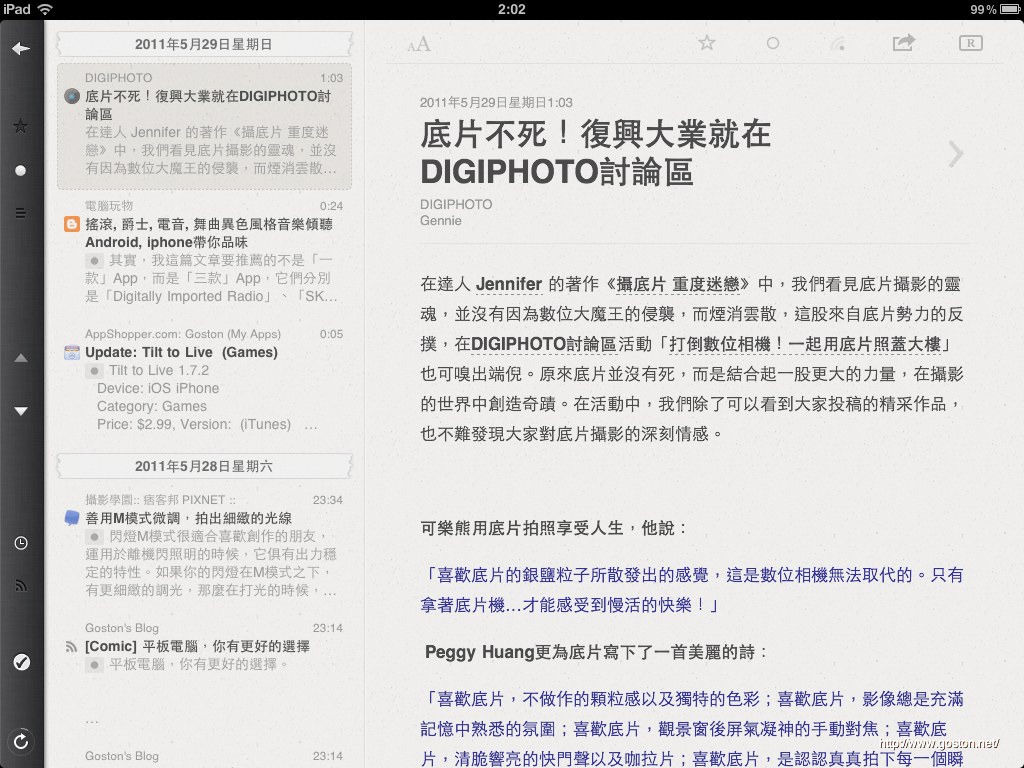Tap the DIGIPHOTO source name under the headline
The height and width of the screenshot is (768, 1024).
click(456, 204)
